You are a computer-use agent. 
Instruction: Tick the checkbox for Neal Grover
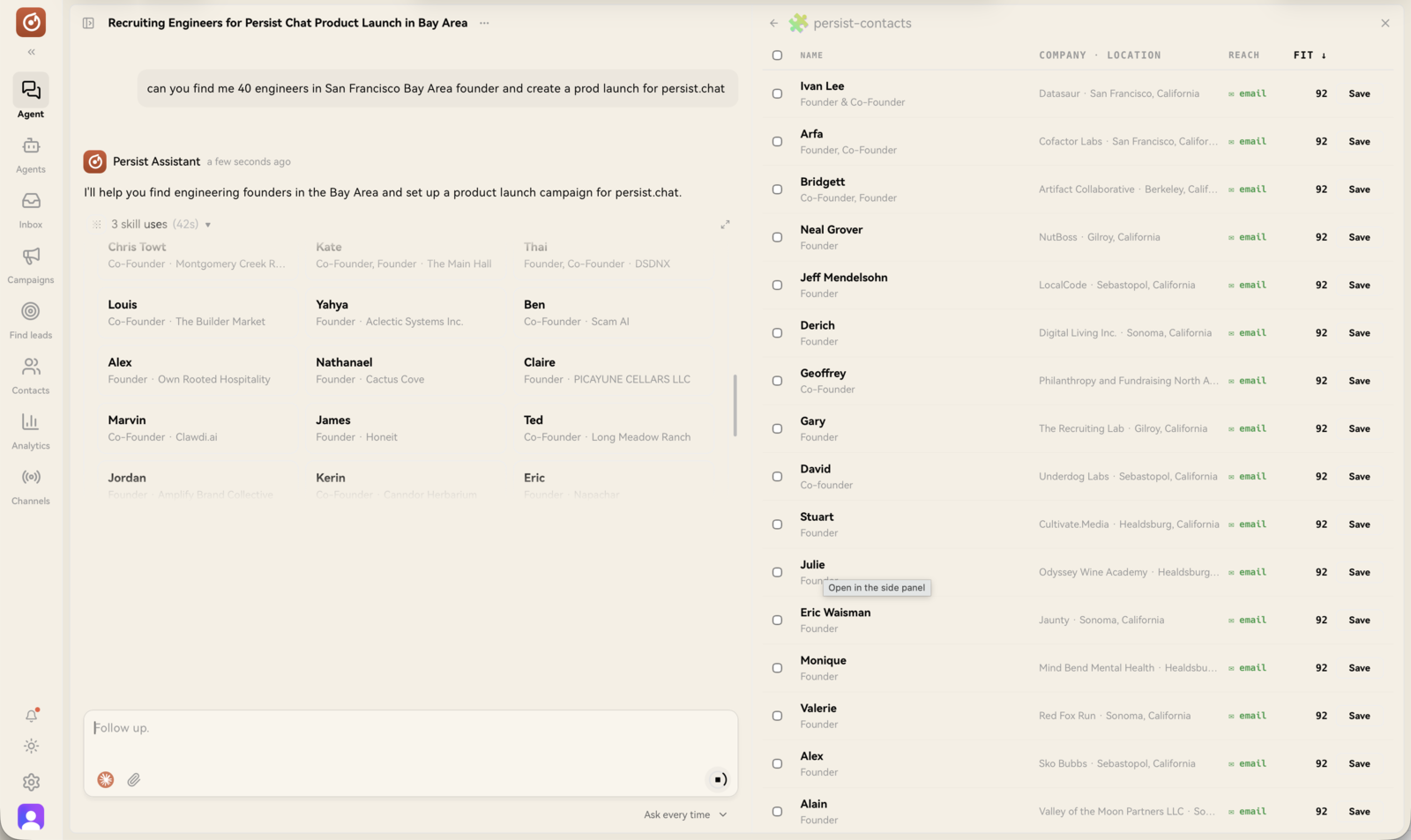tap(777, 237)
